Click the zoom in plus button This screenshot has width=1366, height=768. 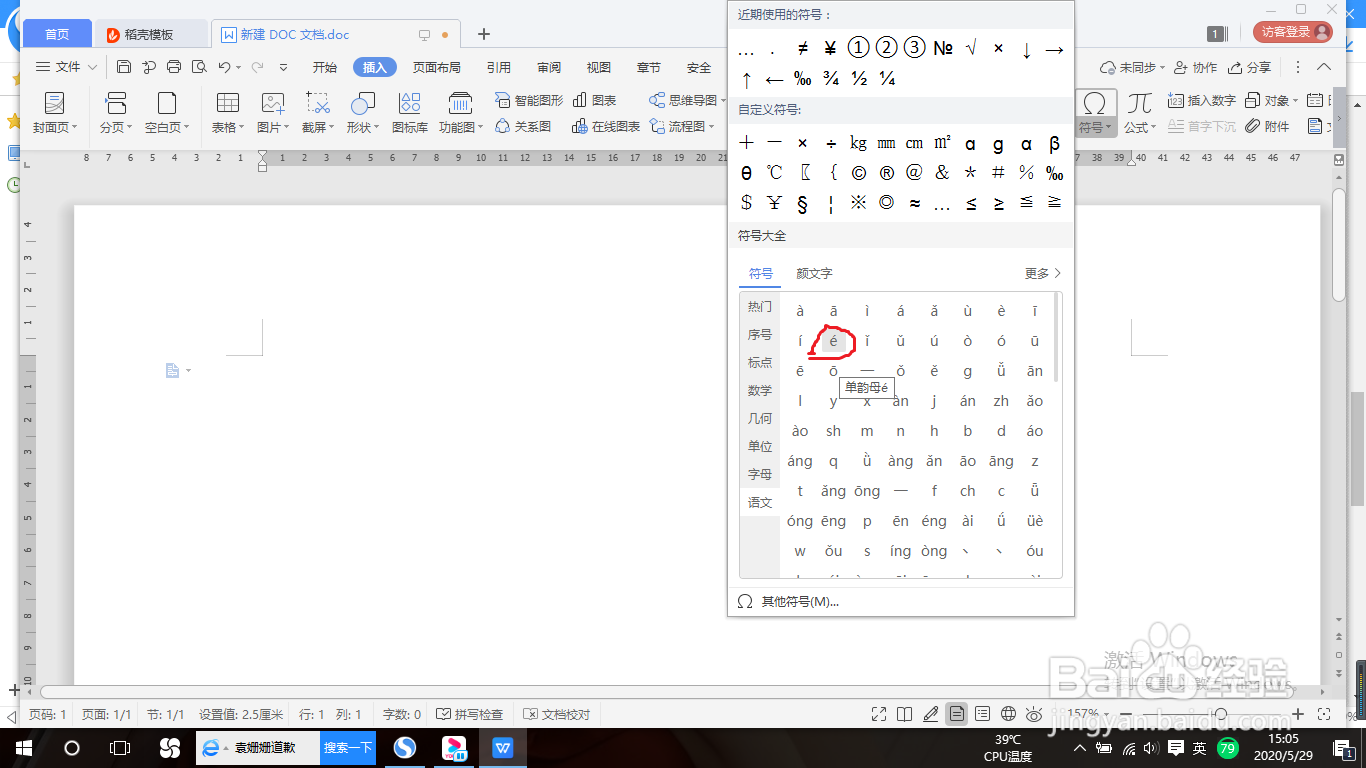(x=1298, y=714)
